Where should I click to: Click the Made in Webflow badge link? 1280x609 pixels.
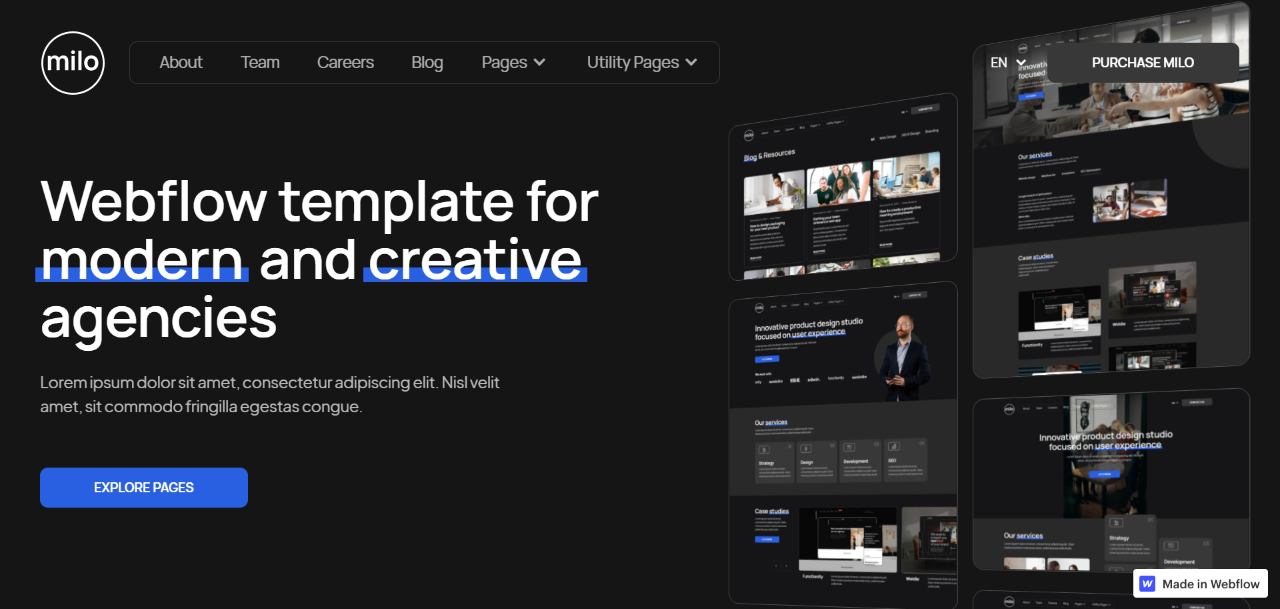coord(1200,584)
